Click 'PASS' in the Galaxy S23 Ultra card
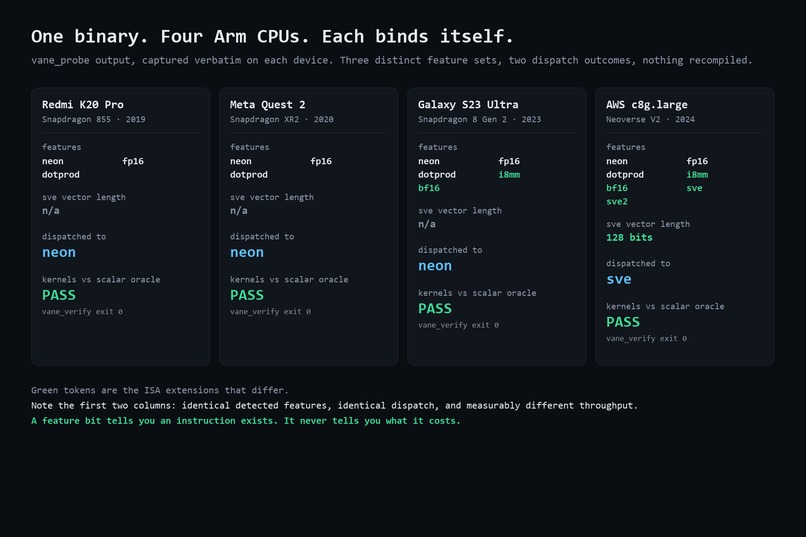The width and height of the screenshot is (806, 537). pyautogui.click(x=435, y=308)
